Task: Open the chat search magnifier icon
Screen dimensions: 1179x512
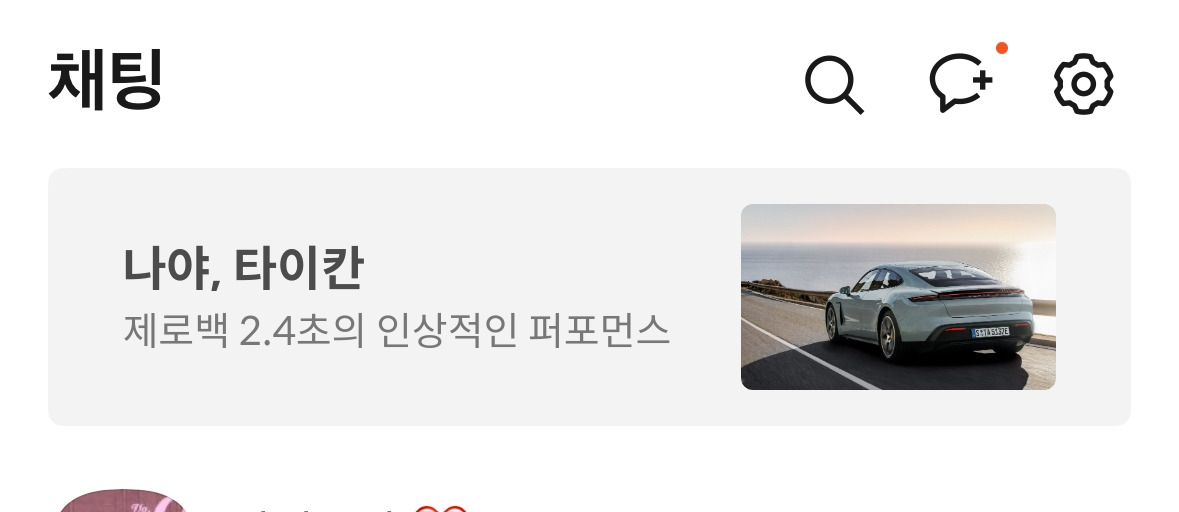Action: [834, 84]
